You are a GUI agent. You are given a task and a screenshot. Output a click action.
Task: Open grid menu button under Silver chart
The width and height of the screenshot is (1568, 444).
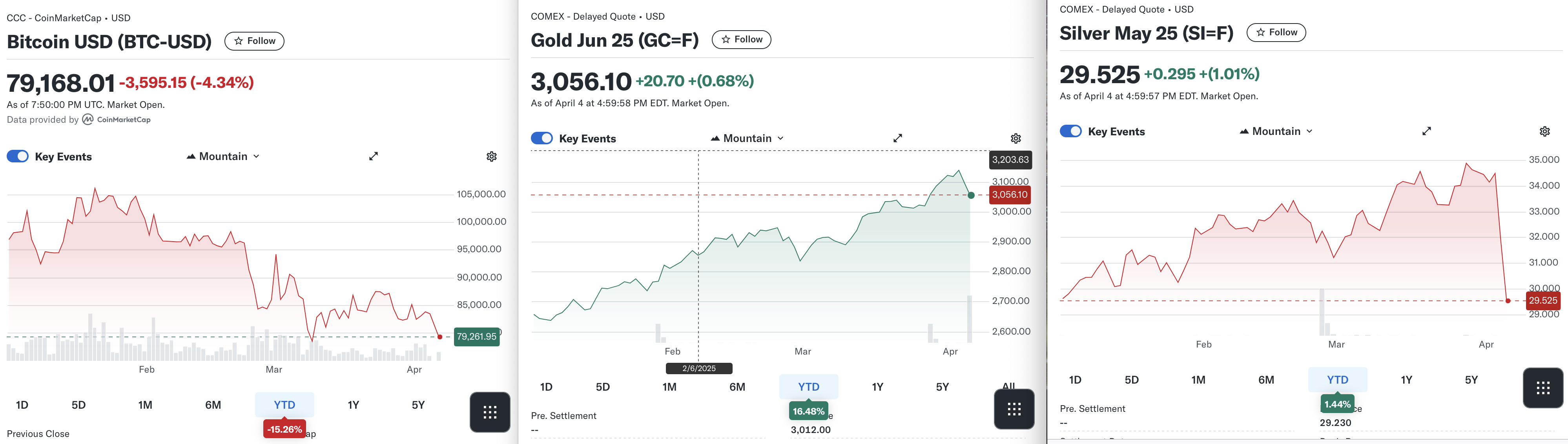[x=1542, y=388]
